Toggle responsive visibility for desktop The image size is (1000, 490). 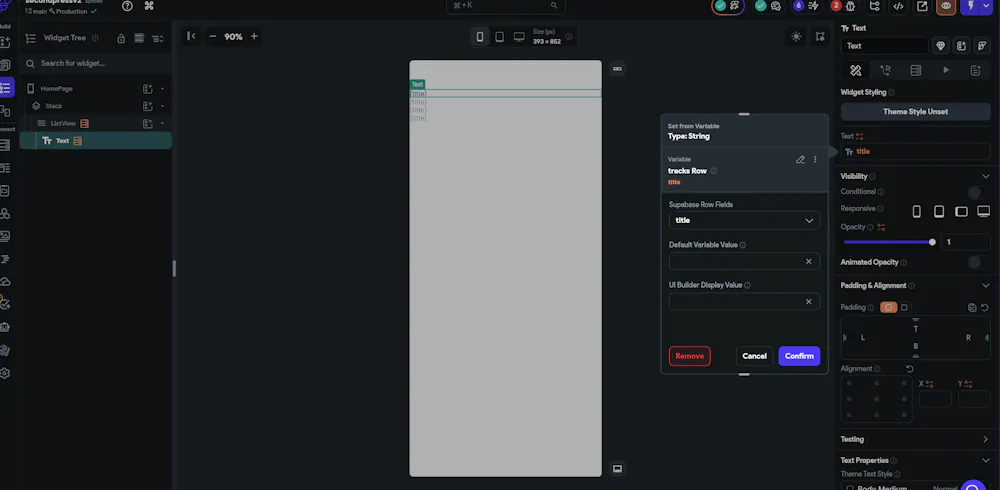coord(983,211)
